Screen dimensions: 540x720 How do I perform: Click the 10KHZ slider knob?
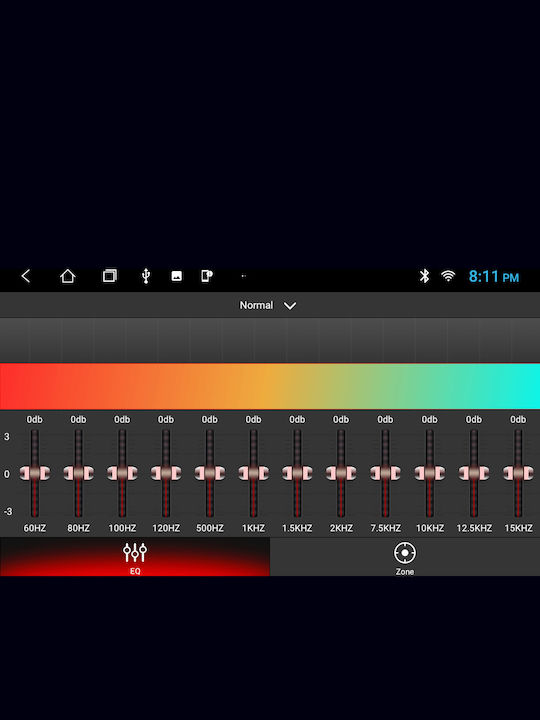coord(429,473)
